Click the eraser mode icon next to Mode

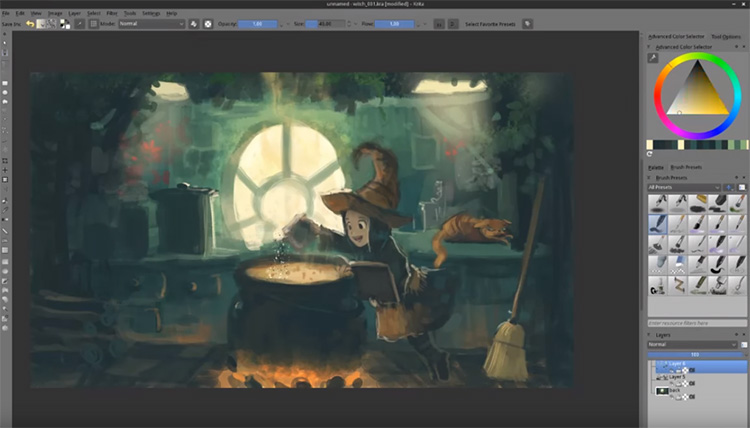[x=194, y=24]
